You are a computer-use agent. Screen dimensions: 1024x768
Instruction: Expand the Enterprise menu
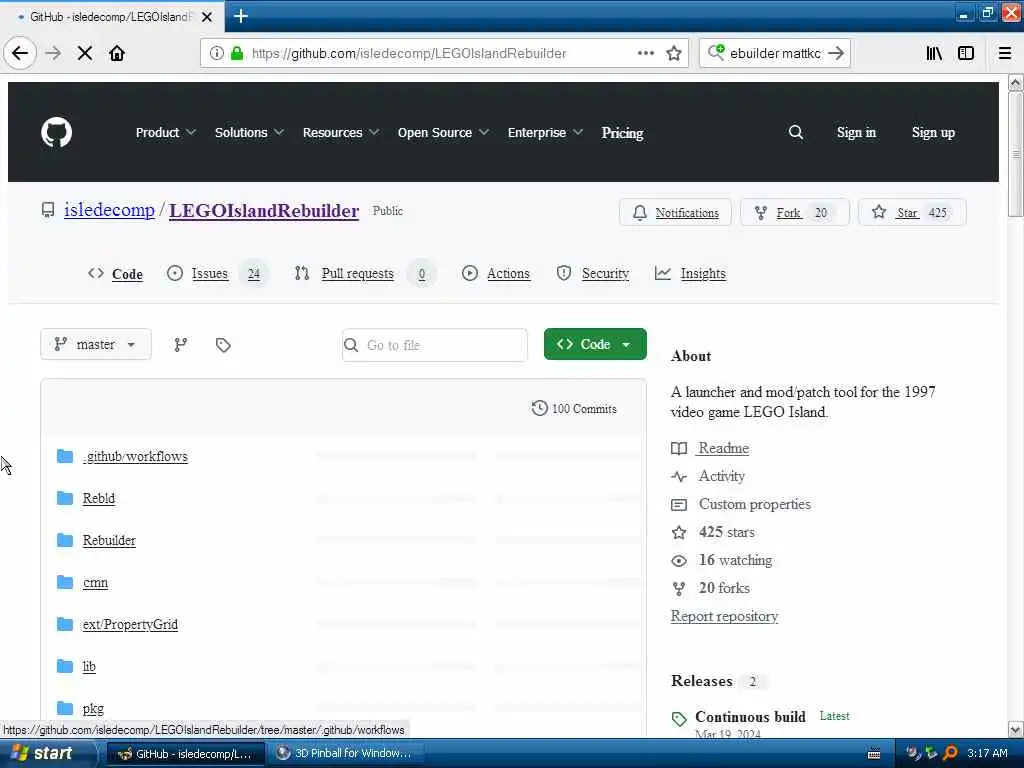[545, 133]
